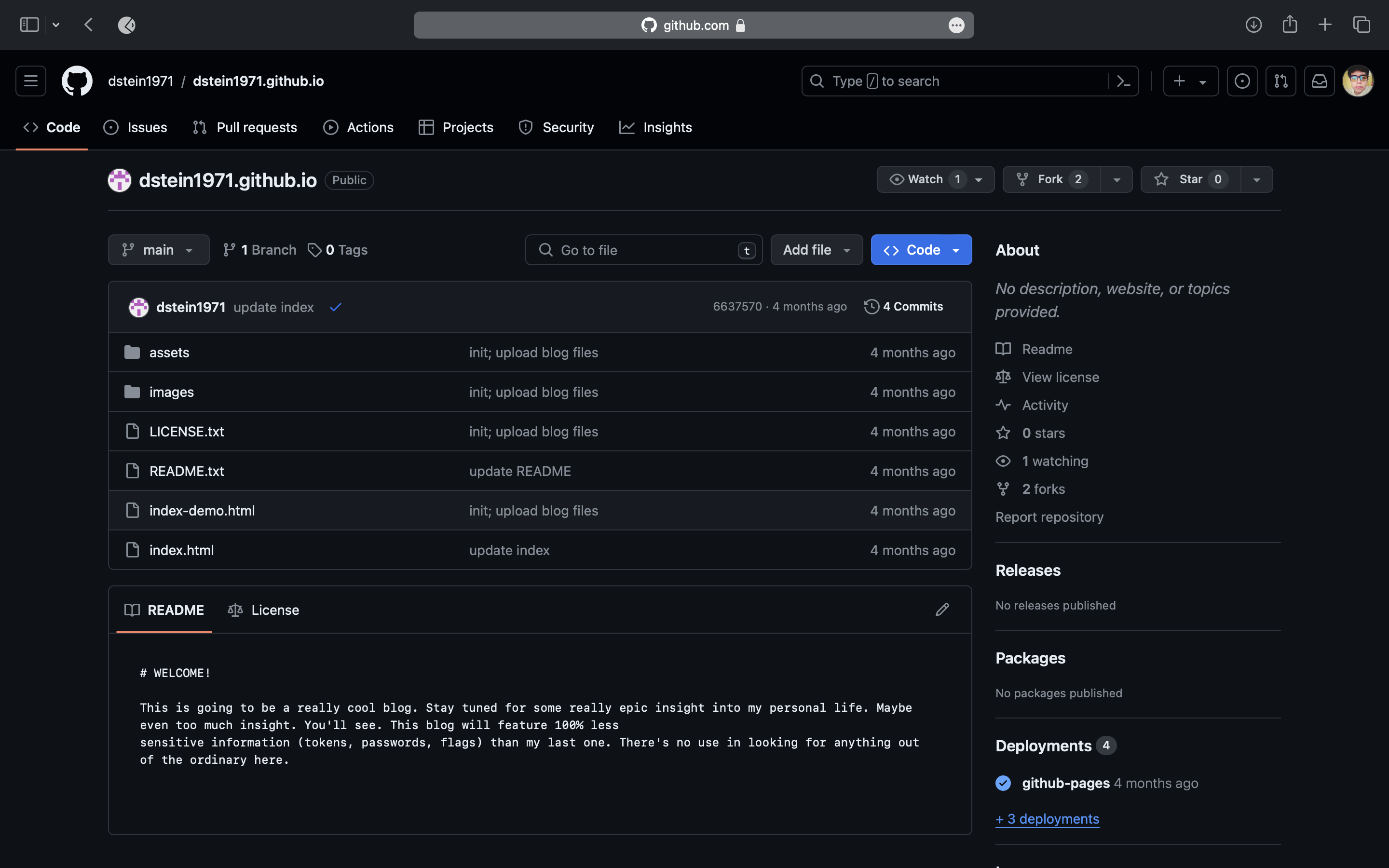Toggle Watch notifications dropdown
The image size is (1389, 868).
[979, 179]
